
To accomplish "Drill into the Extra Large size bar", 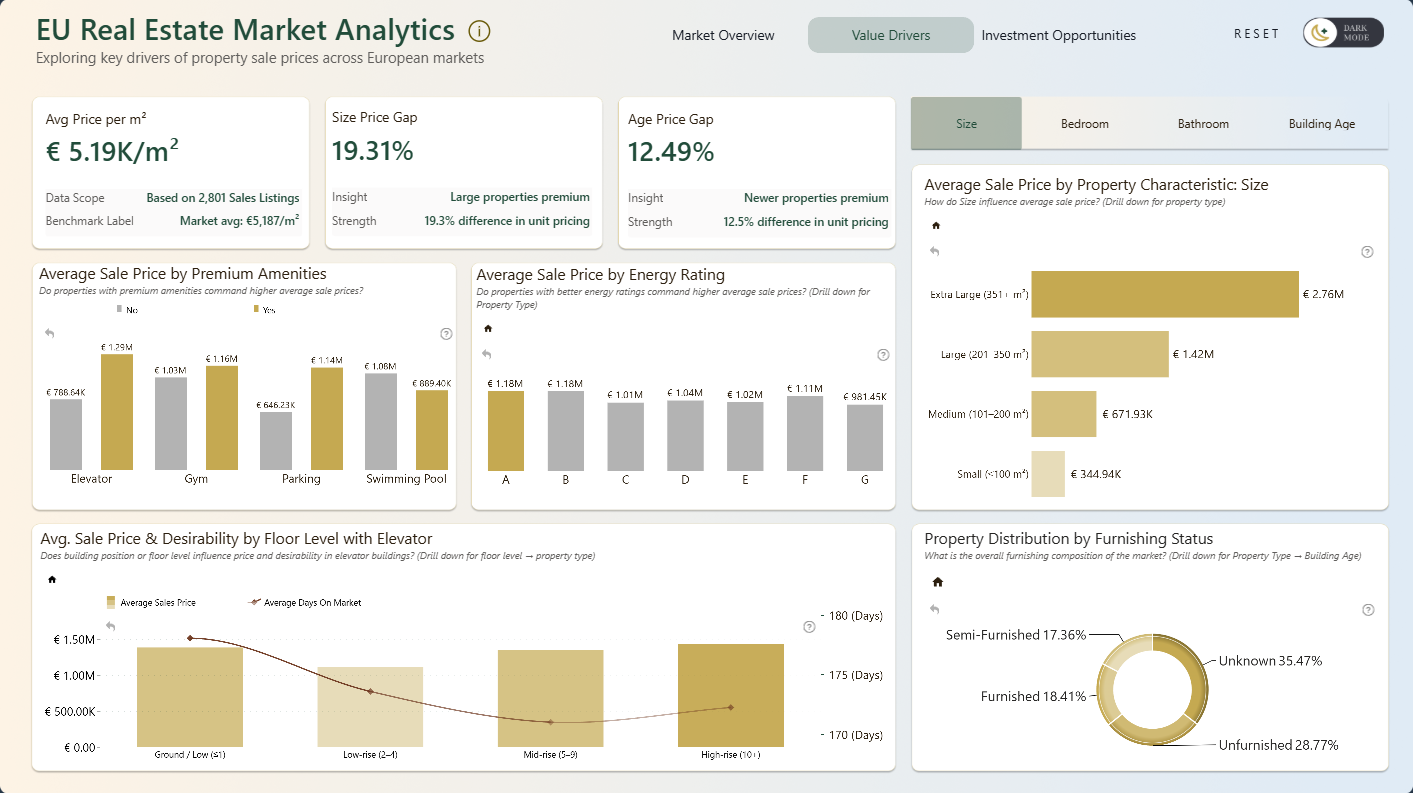I will 1165,294.
